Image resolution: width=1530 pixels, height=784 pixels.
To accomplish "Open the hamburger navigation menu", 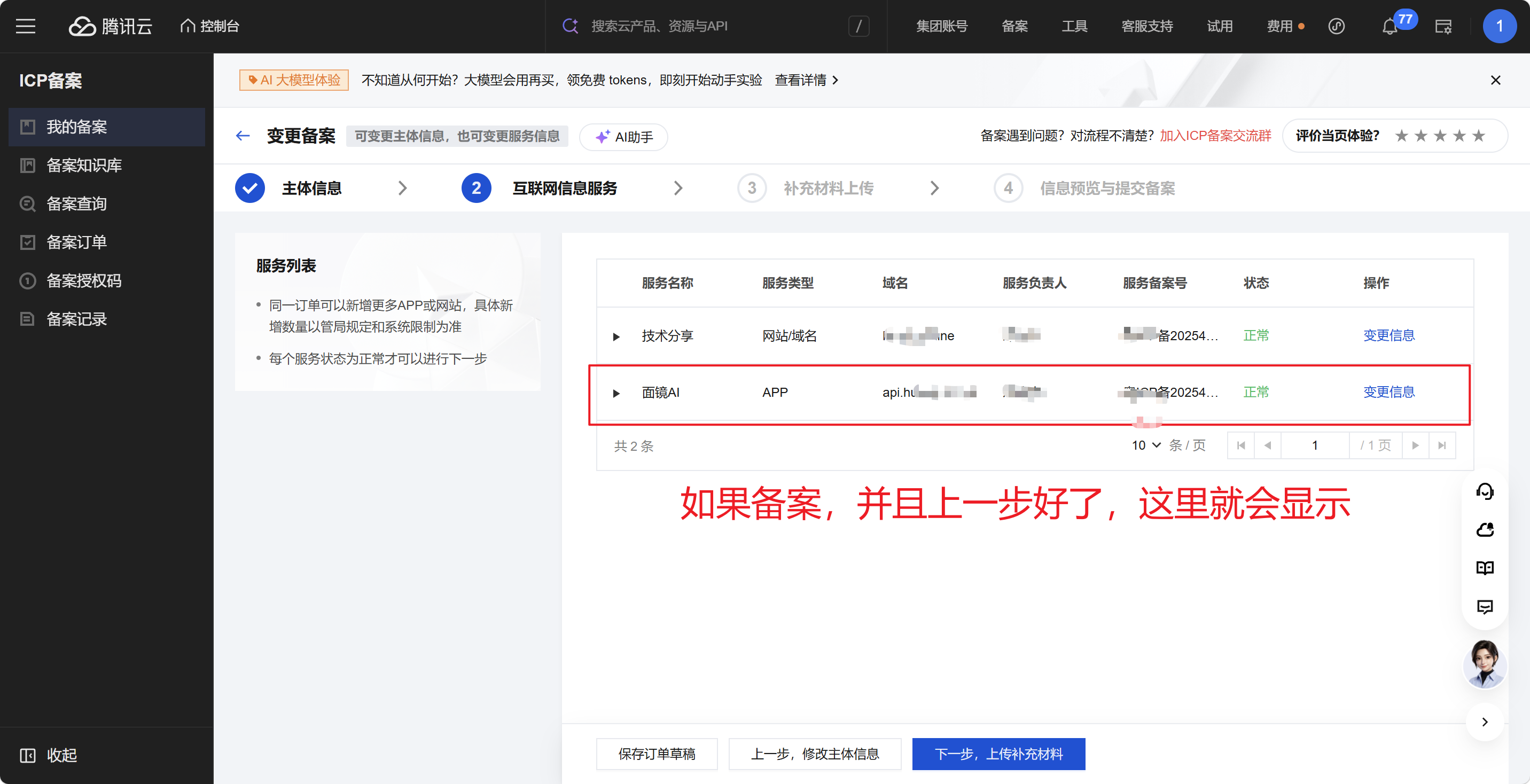I will pyautogui.click(x=26, y=26).
